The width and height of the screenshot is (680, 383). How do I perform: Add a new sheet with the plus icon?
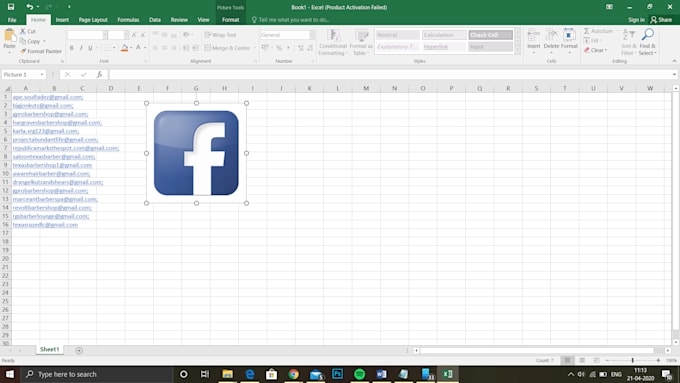(79, 350)
